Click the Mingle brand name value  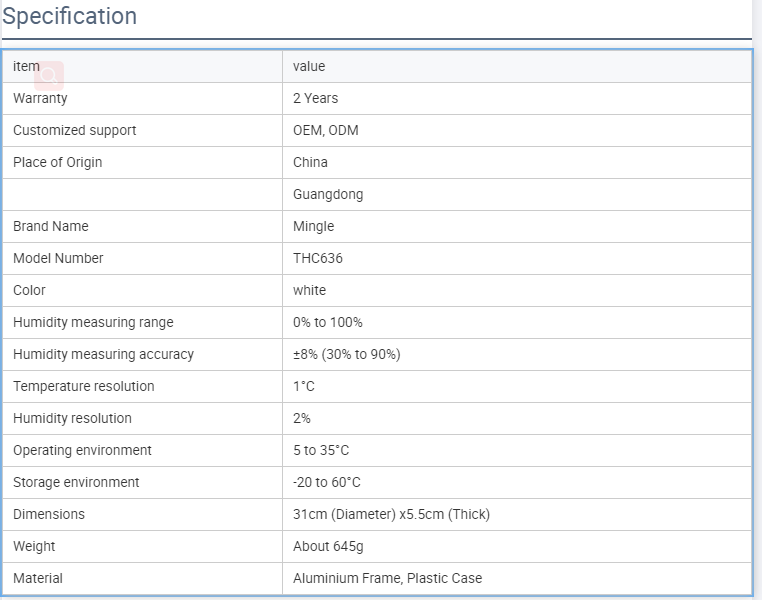coord(313,226)
